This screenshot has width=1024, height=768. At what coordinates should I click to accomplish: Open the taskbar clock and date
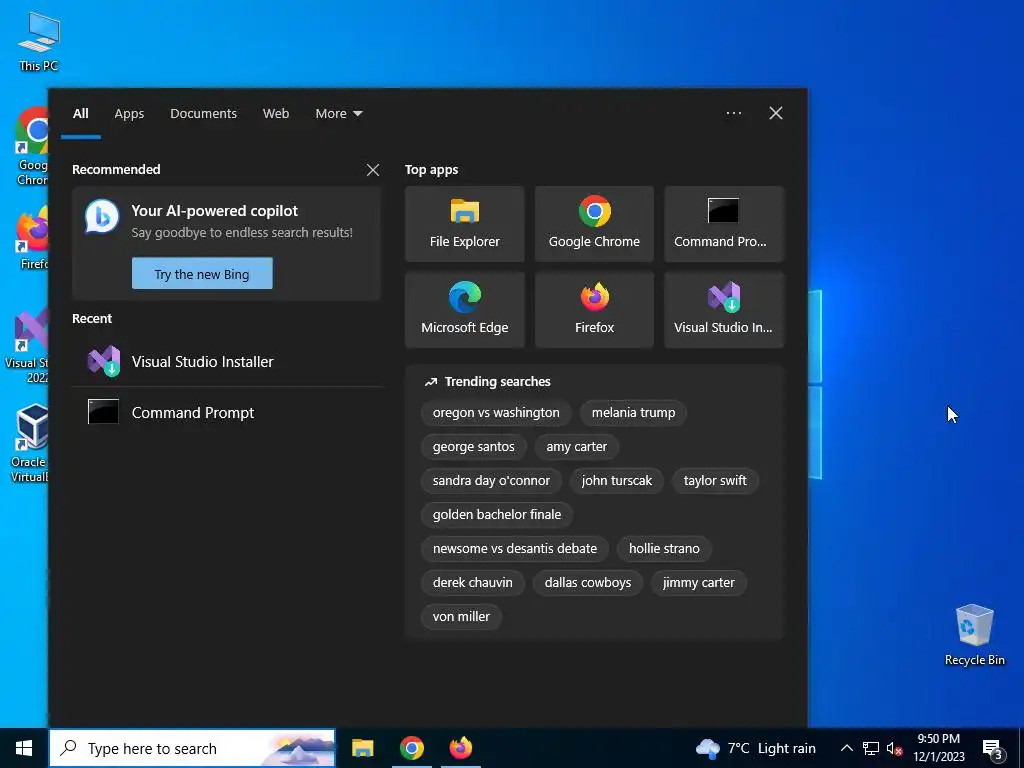click(x=938, y=748)
